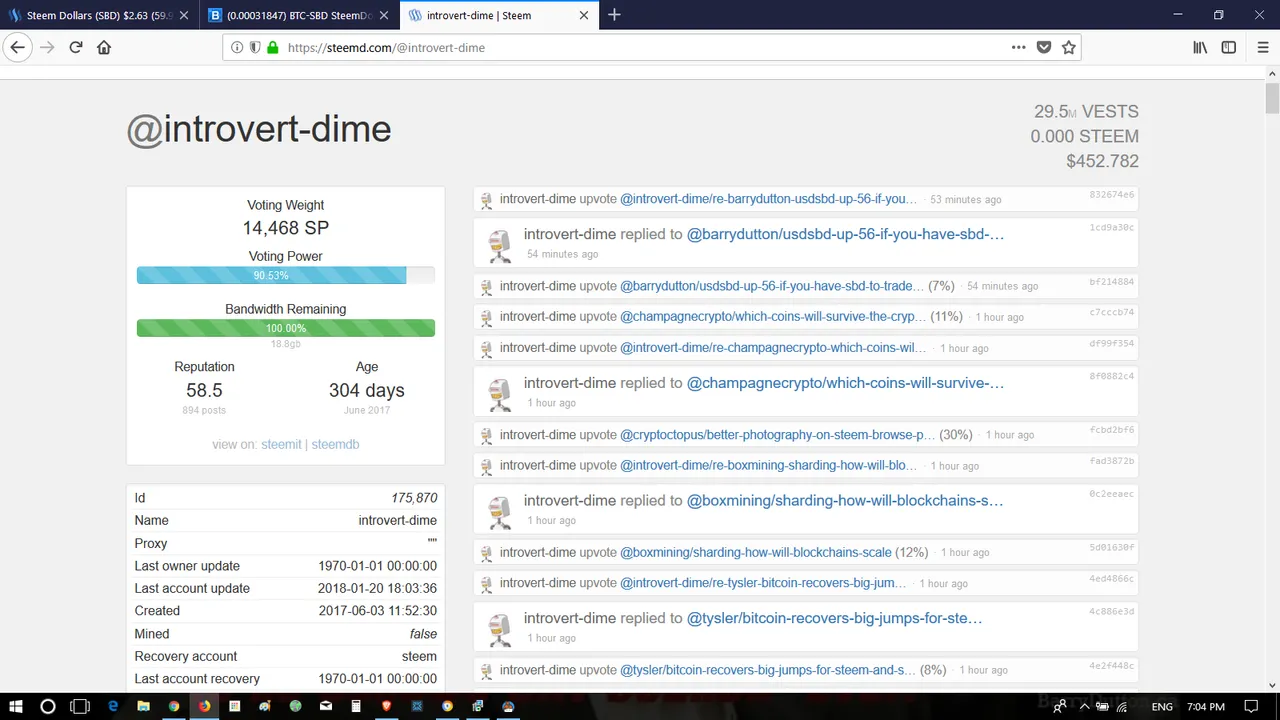The height and width of the screenshot is (720, 1280).
Task: Bookmark this page with the star icon
Action: 1068,47
